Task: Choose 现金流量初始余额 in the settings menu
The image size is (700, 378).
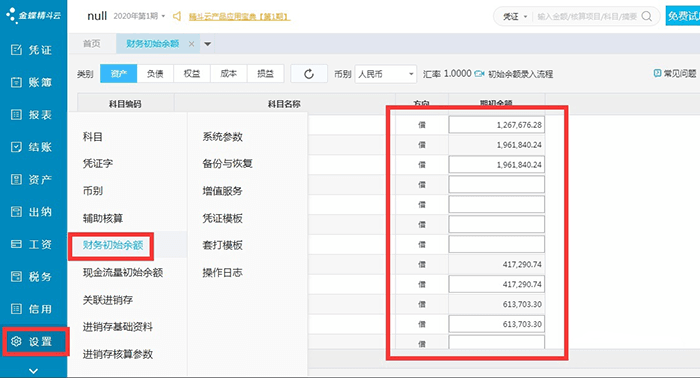Action: coord(123,272)
